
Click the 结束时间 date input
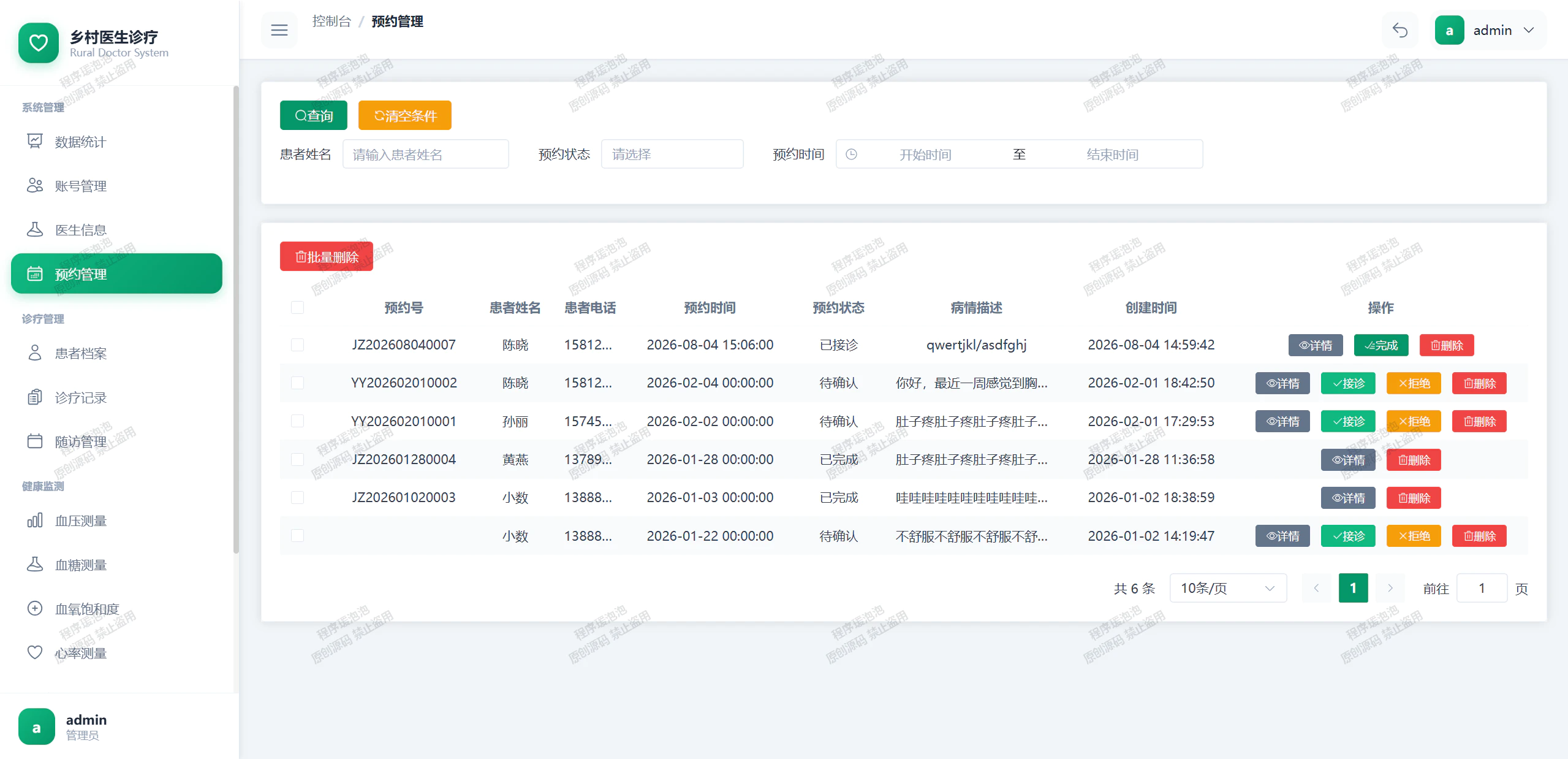click(1112, 154)
